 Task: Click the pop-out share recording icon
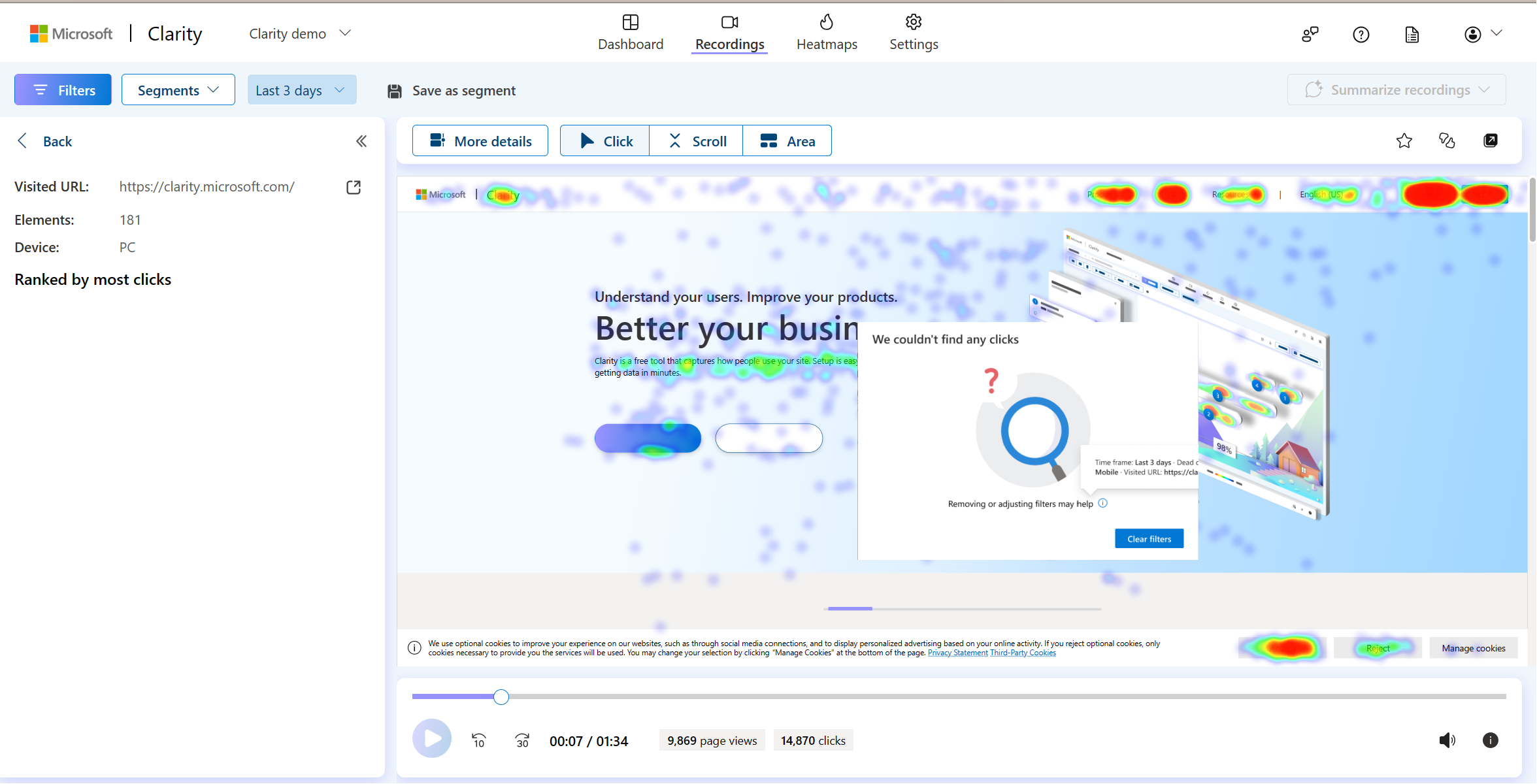[1491, 140]
